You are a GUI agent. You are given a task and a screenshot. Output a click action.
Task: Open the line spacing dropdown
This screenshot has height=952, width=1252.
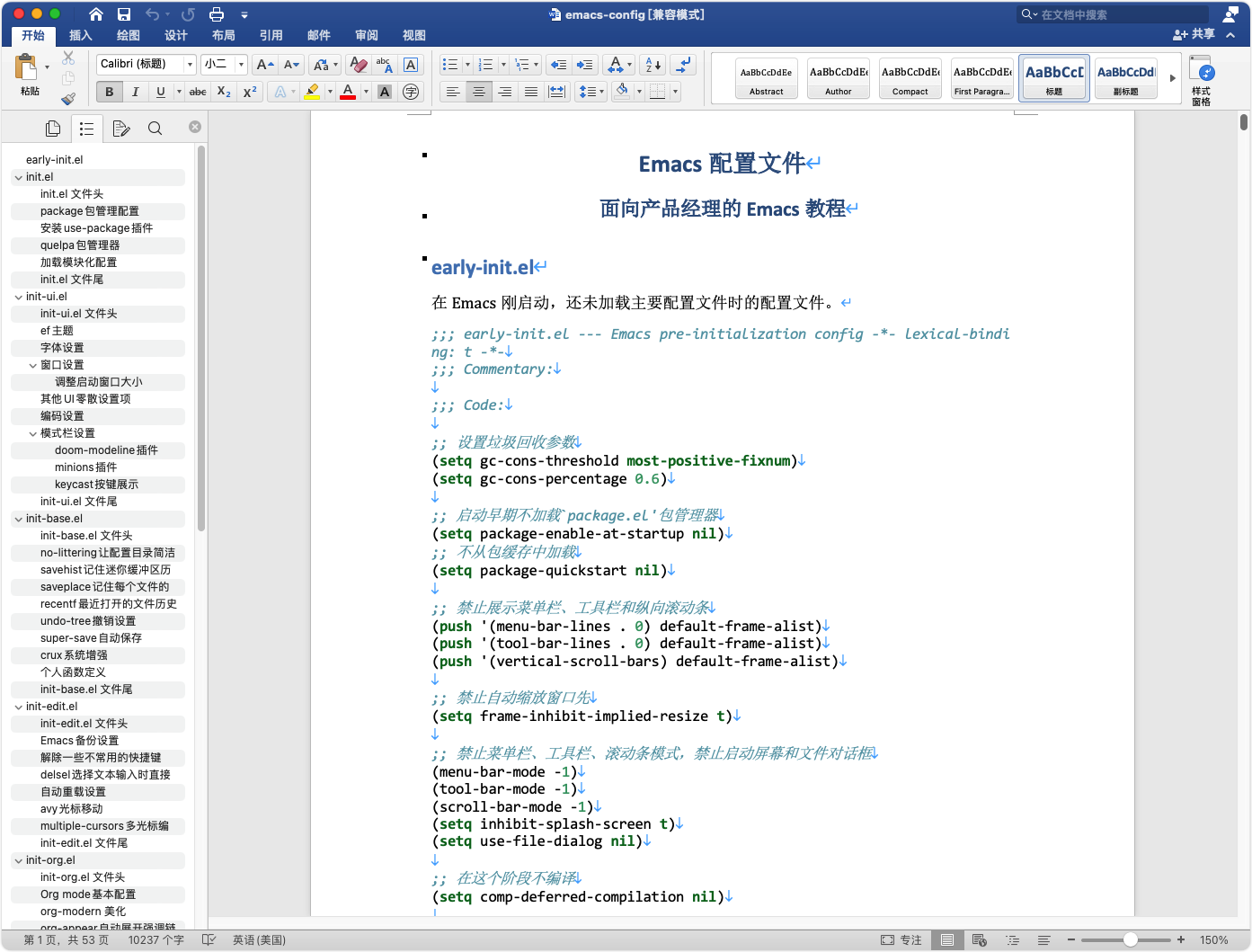[591, 92]
